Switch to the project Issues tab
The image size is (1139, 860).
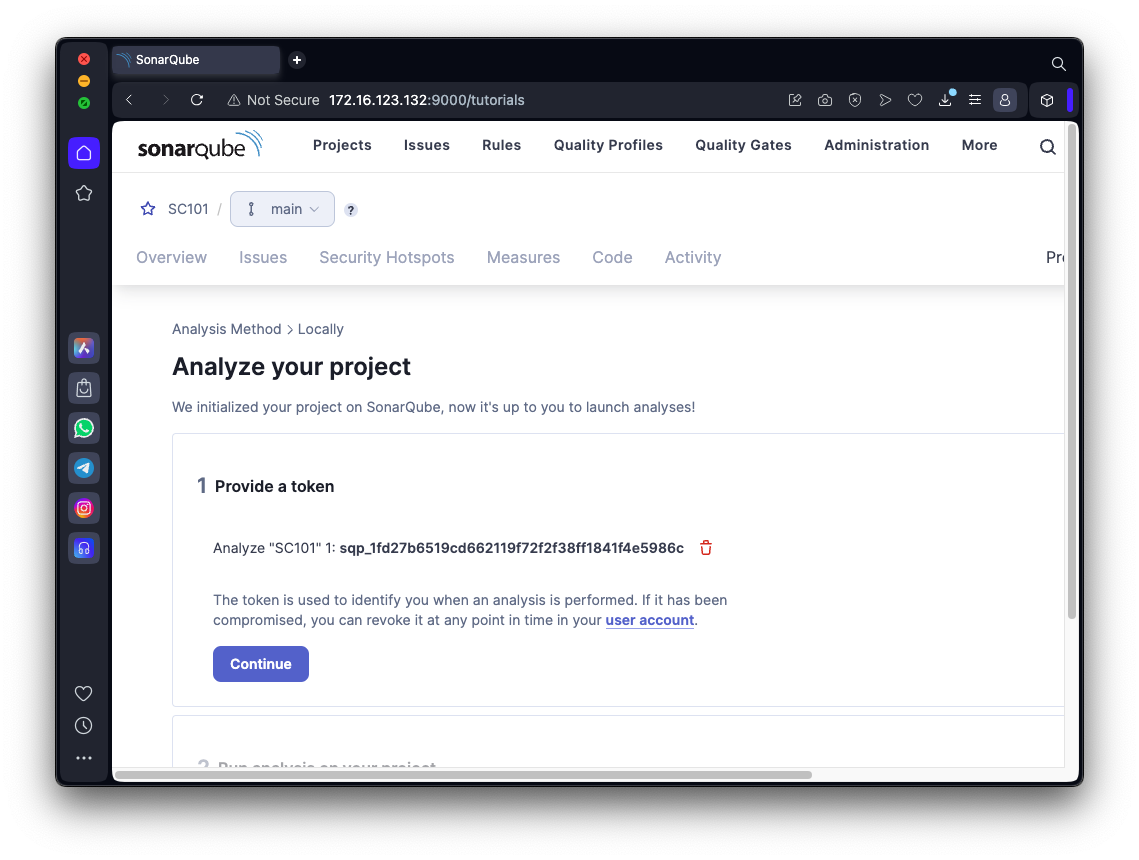point(263,257)
